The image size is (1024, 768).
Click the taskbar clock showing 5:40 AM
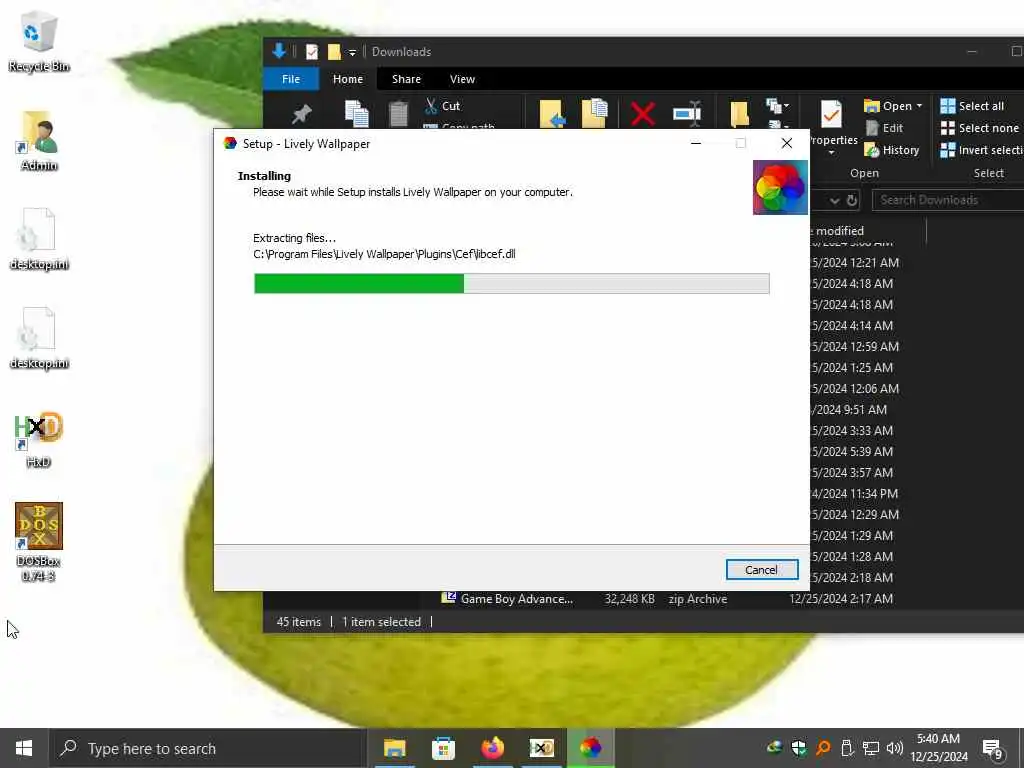(x=938, y=748)
